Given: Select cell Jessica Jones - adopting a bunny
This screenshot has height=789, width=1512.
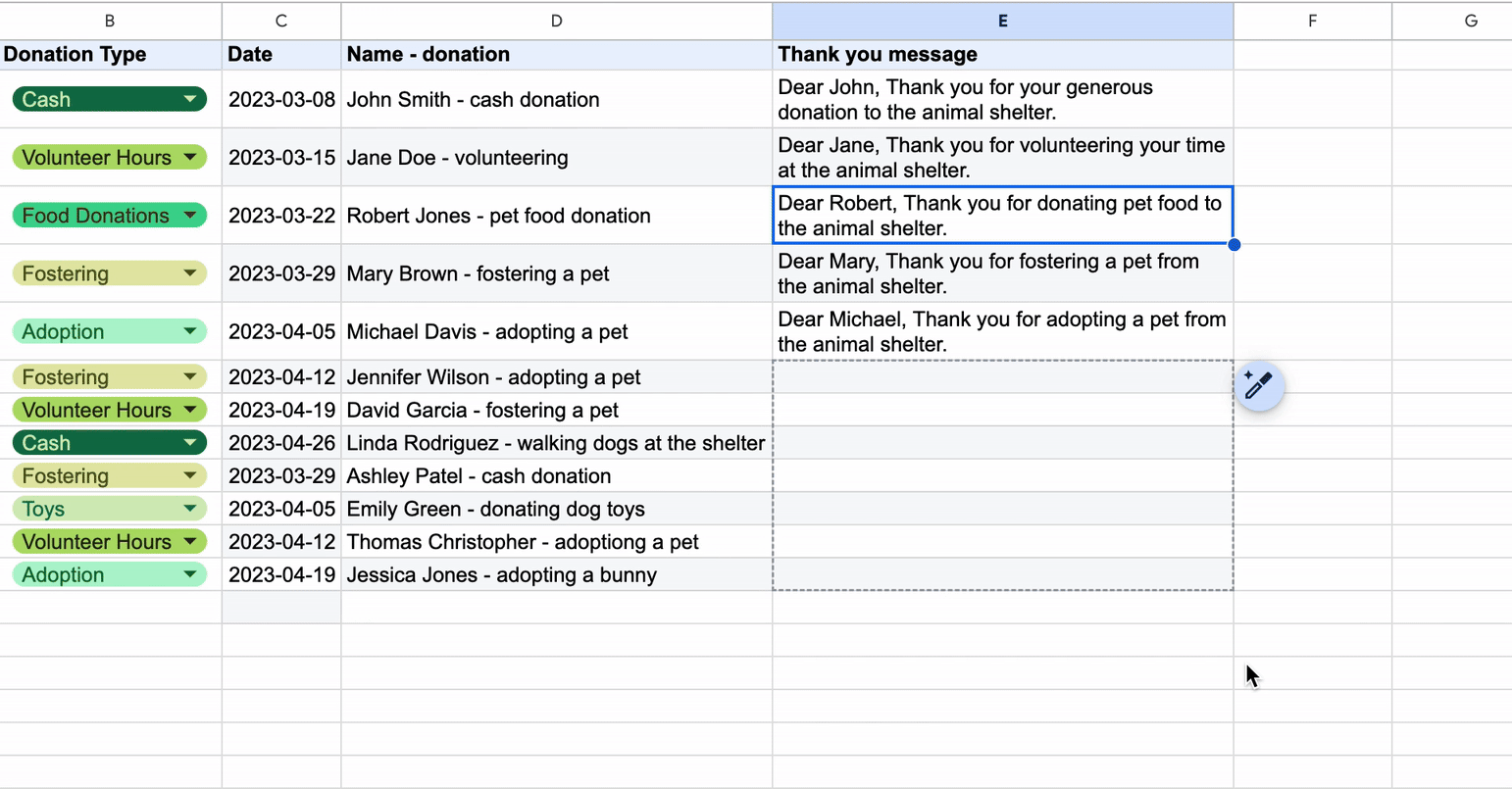Looking at the screenshot, I should click(x=556, y=574).
